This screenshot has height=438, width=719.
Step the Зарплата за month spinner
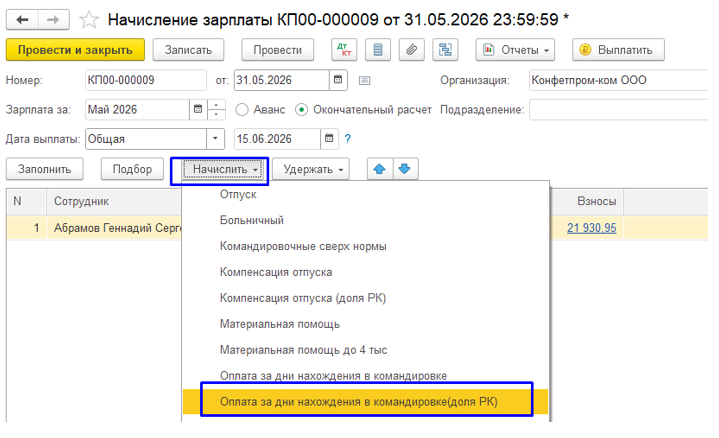216,110
